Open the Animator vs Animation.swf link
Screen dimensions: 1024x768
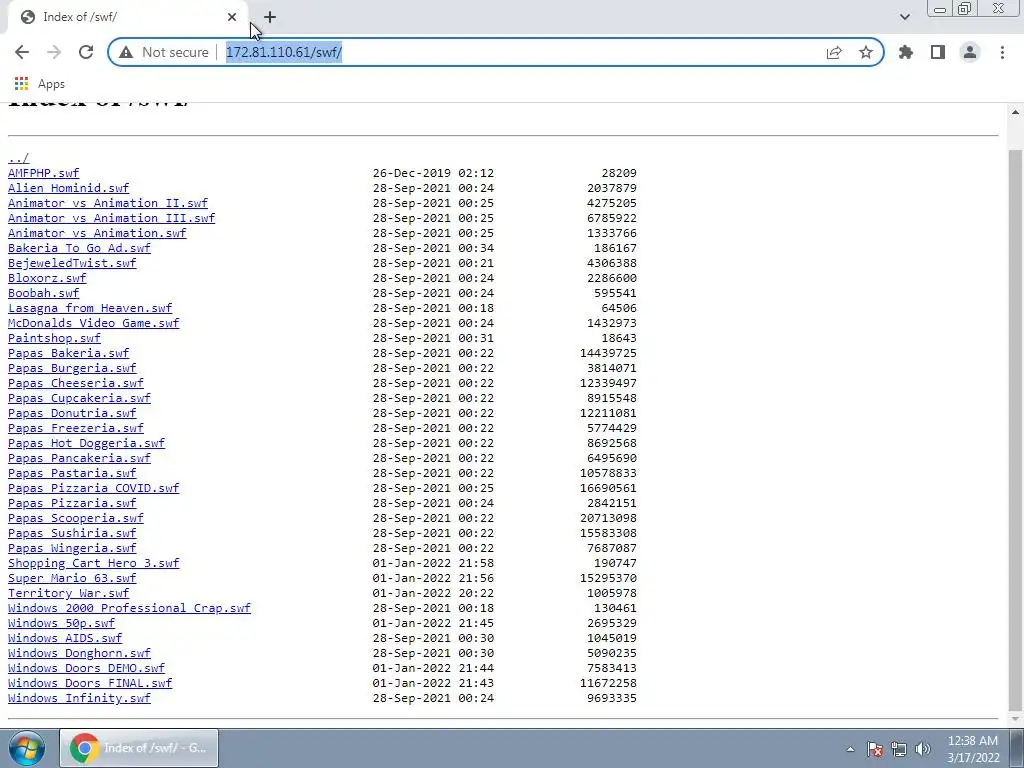tap(97, 233)
